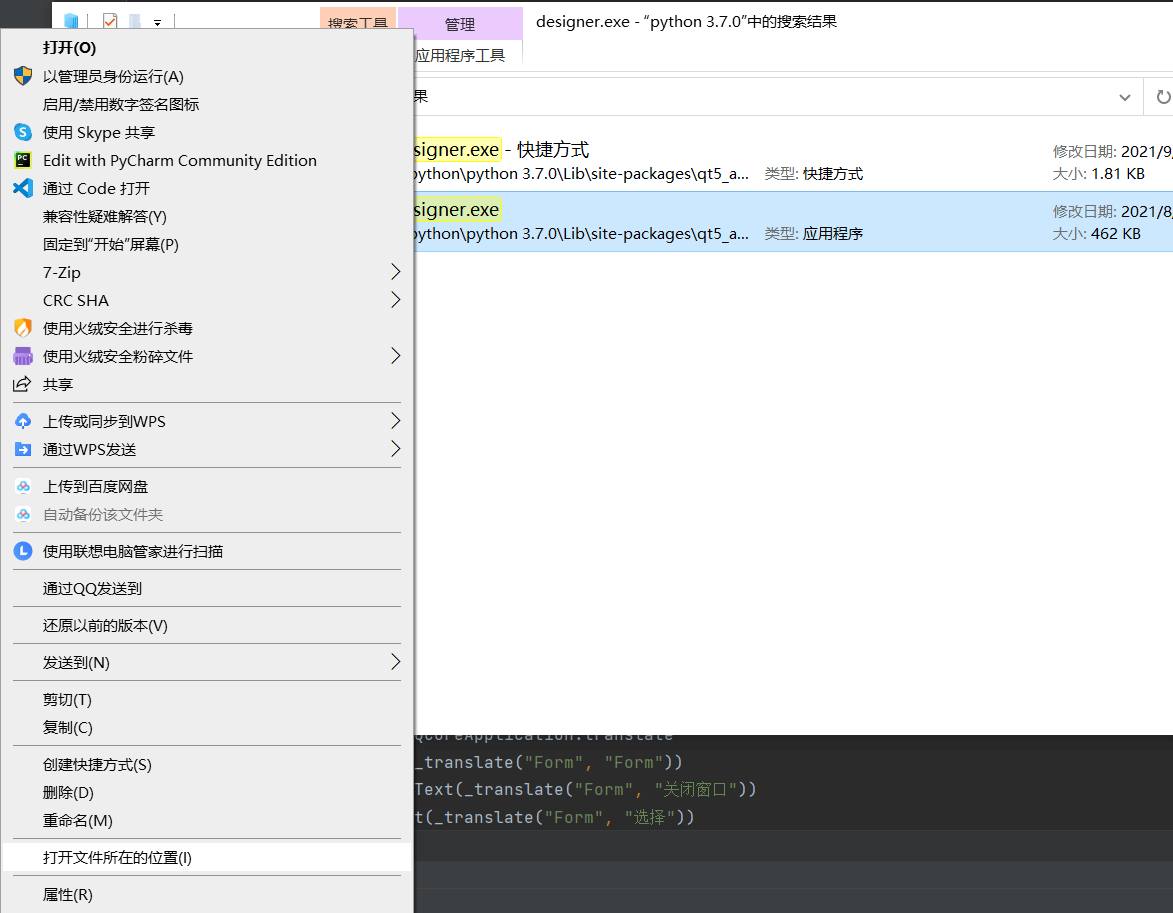Viewport: 1173px width, 913px height.
Task: Open quick access toolbar customize dropdown
Action: point(158,22)
